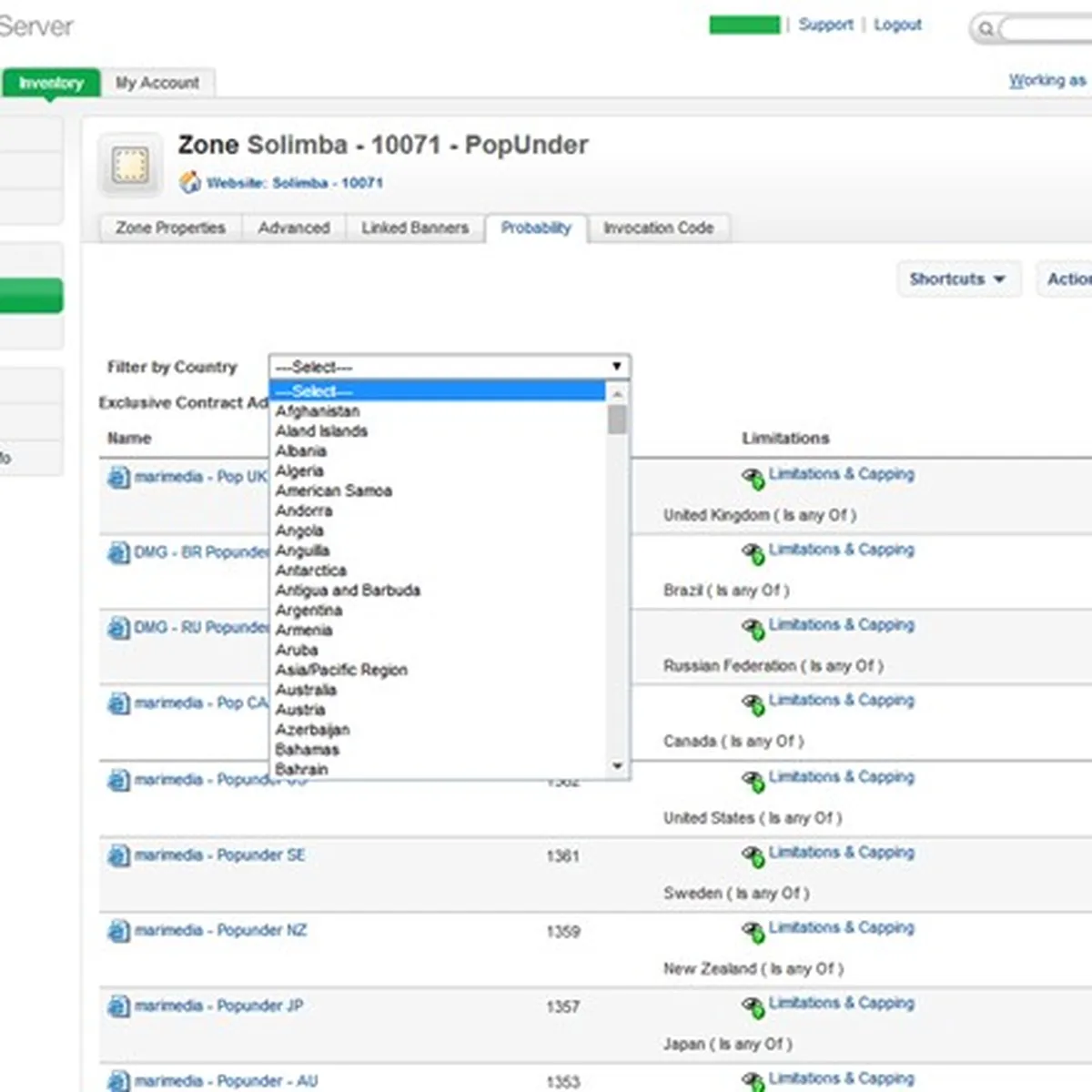
Task: Switch to the Probability tab
Action: (536, 227)
